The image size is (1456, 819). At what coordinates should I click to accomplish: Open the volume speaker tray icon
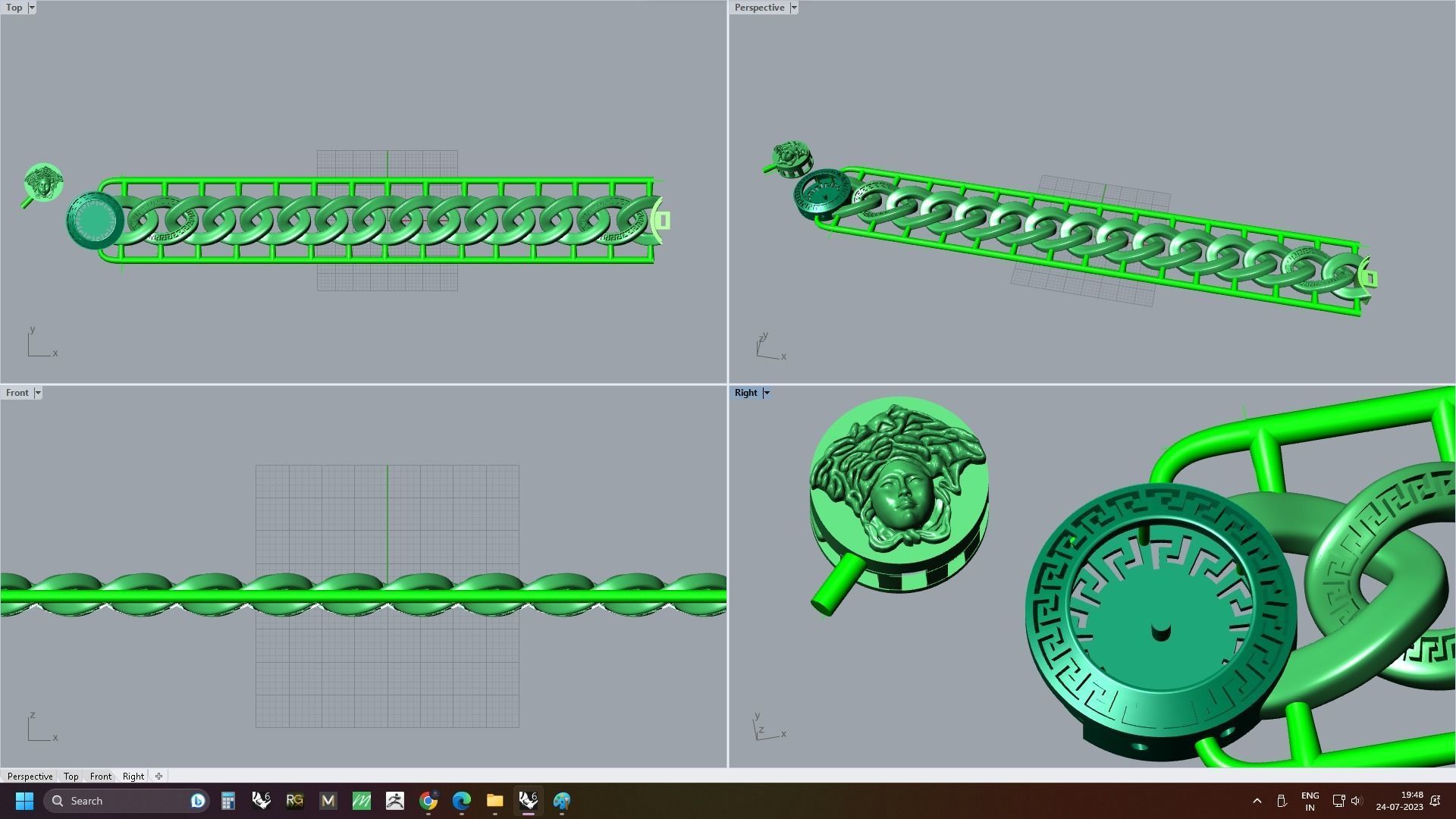[1357, 801]
